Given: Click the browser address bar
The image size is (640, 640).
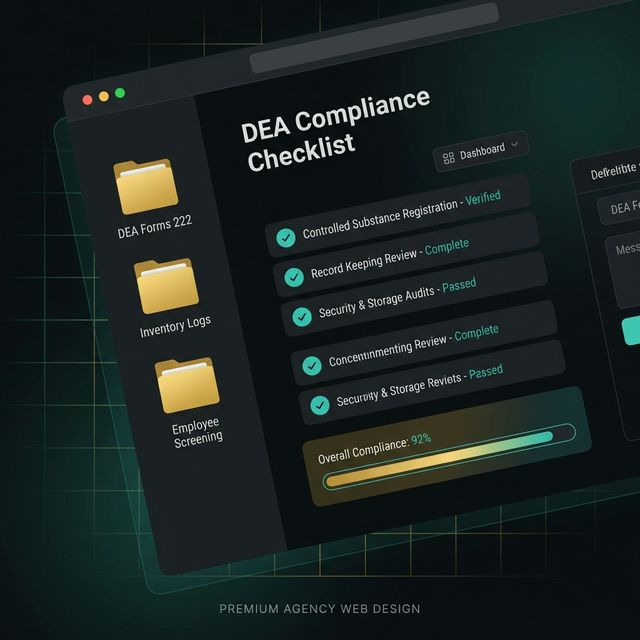Looking at the screenshot, I should [x=374, y=38].
